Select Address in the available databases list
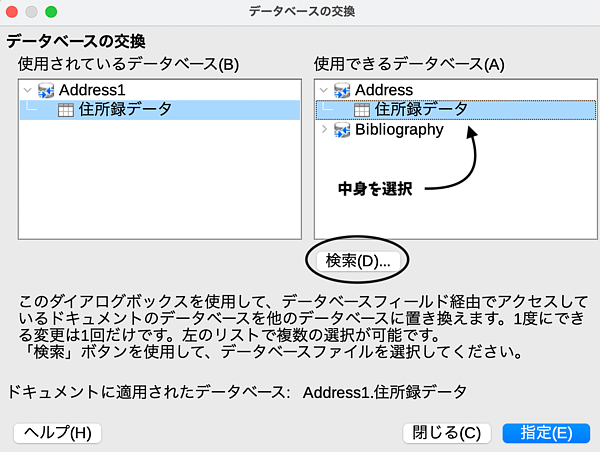Screen dimensions: 600x452 (384, 90)
